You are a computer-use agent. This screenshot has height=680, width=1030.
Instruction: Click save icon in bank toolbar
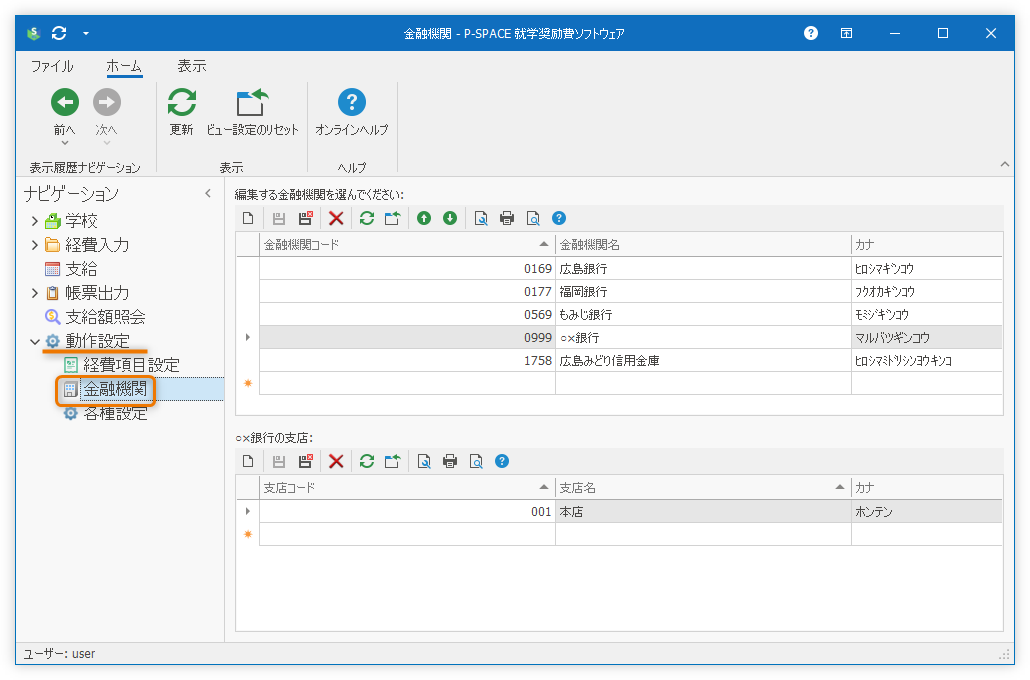(x=279, y=218)
